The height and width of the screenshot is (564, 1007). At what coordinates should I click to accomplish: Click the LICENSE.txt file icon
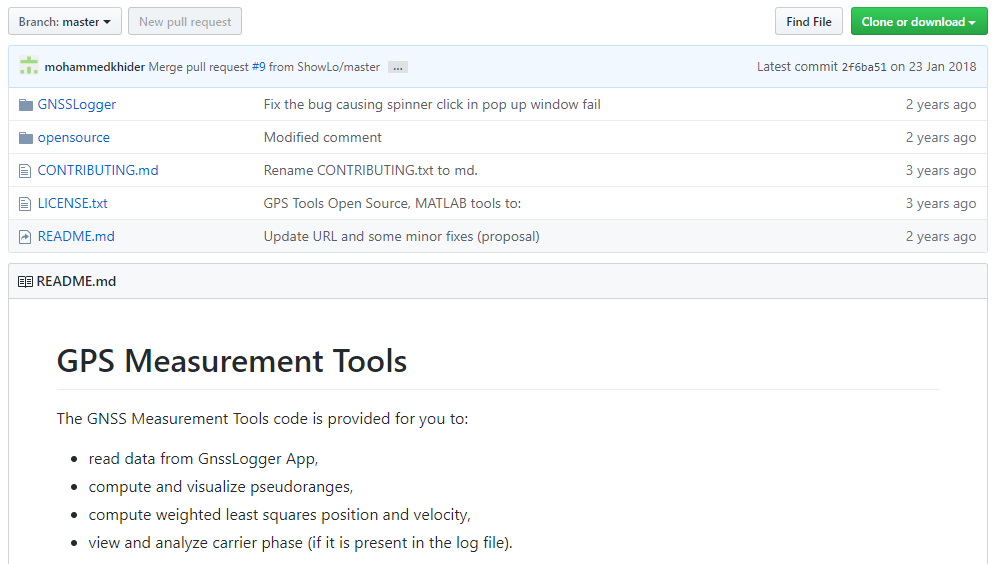26,204
